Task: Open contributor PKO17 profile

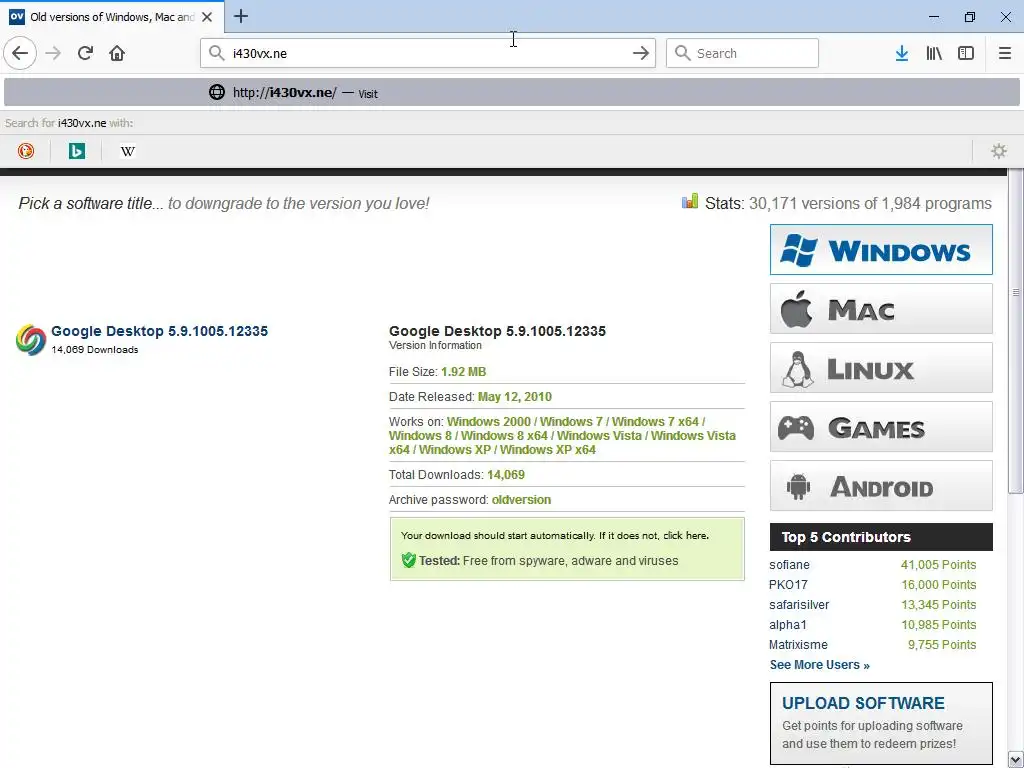Action: point(788,584)
